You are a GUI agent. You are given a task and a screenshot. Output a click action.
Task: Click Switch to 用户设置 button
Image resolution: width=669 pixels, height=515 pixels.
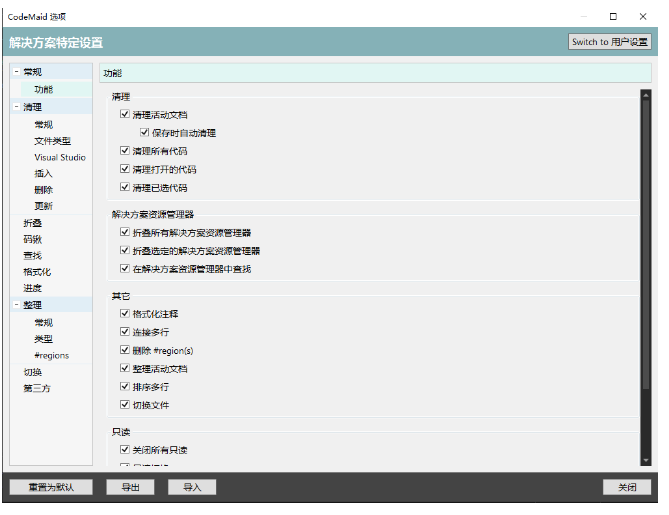tap(610, 42)
